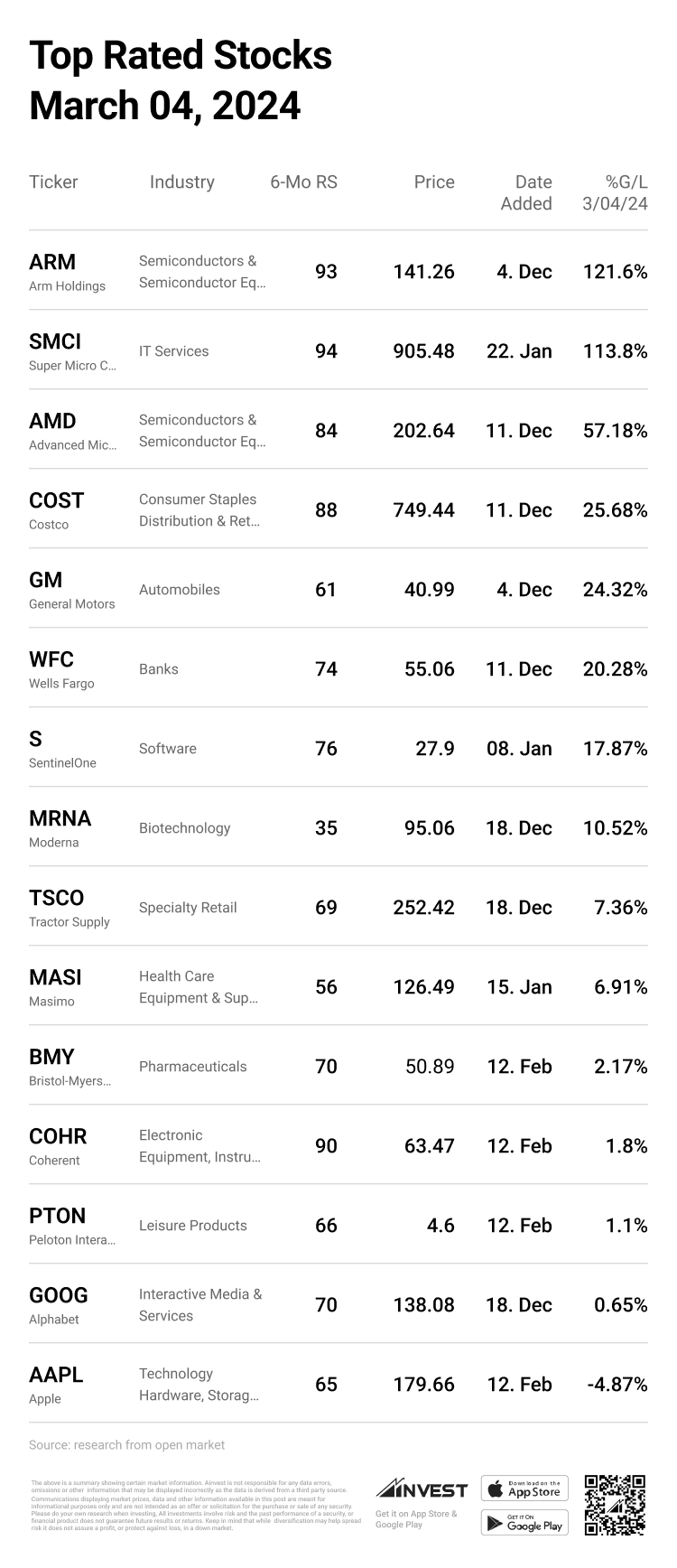This screenshot has width=677, height=1568.
Task: Tap the Get it on Google Play badge
Action: (x=524, y=1522)
